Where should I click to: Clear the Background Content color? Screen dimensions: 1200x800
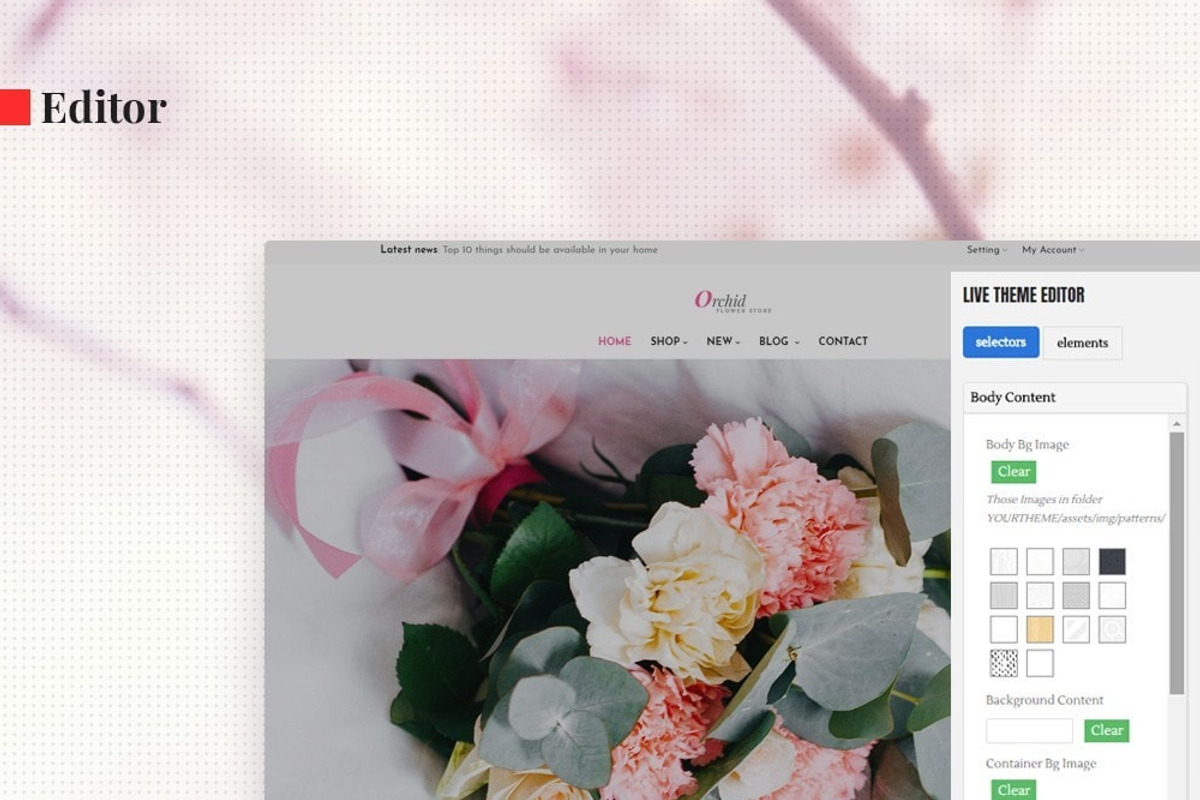tap(1107, 730)
